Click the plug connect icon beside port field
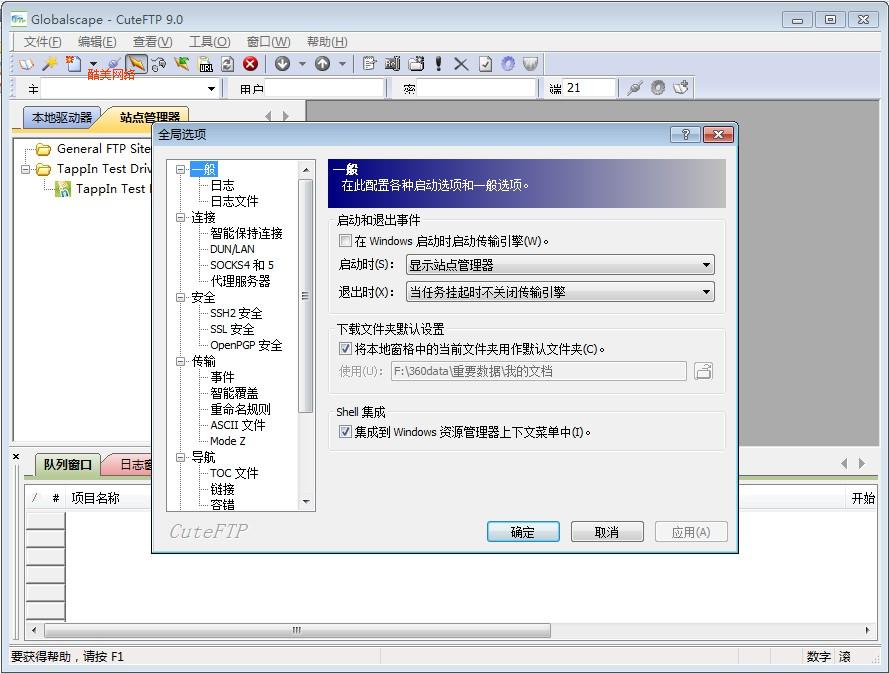This screenshot has height=674, width=889. point(635,88)
